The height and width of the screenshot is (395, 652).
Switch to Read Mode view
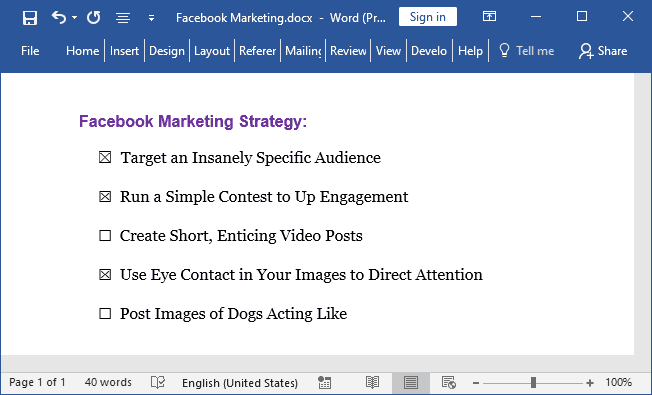pos(372,382)
